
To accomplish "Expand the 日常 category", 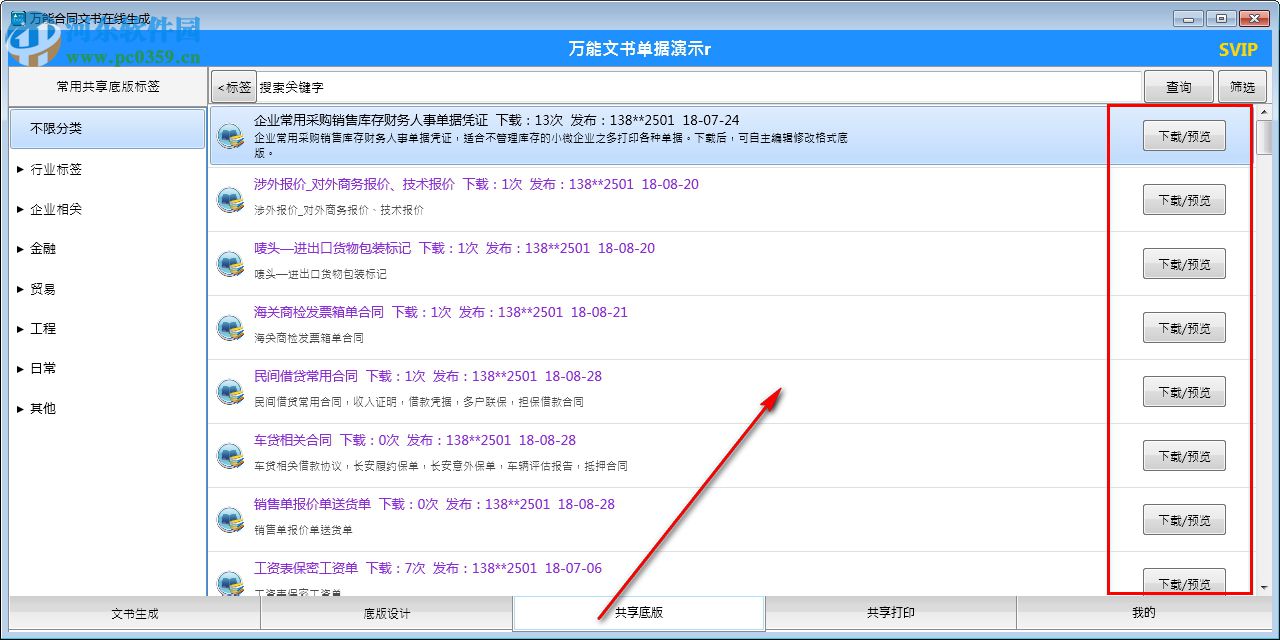I will coord(40,368).
